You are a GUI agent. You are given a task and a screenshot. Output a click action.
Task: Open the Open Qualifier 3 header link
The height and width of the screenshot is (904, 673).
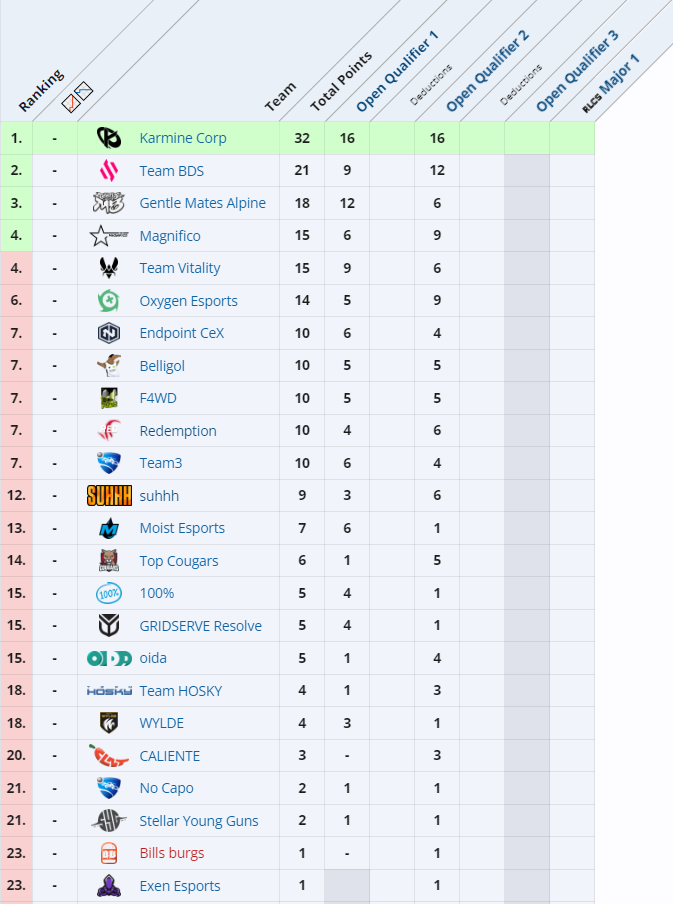pos(578,72)
